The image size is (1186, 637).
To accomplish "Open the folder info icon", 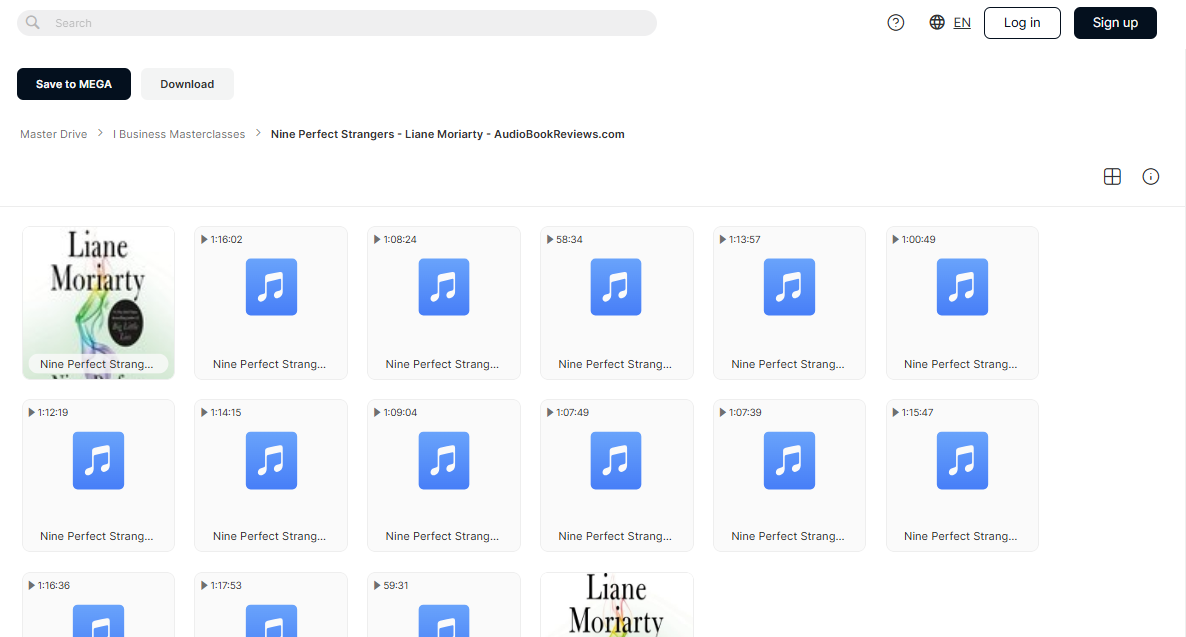I will point(1150,176).
